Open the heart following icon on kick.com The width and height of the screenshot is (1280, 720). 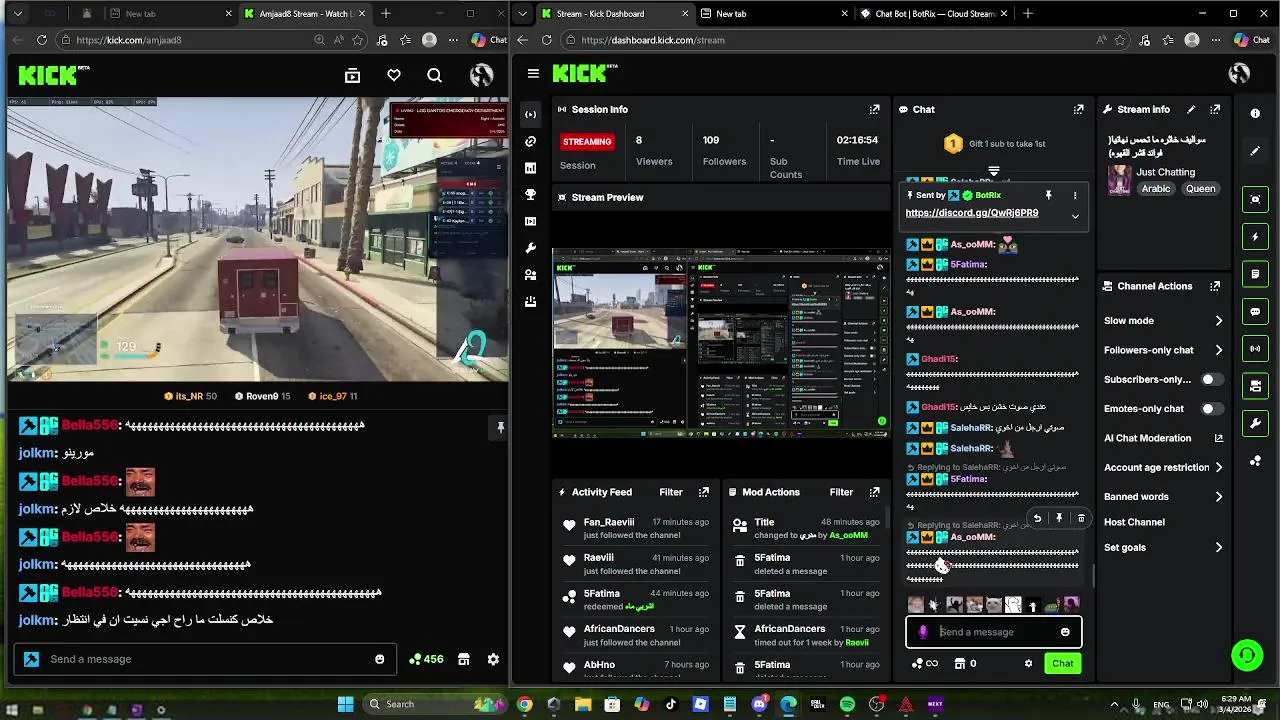pyautogui.click(x=394, y=75)
